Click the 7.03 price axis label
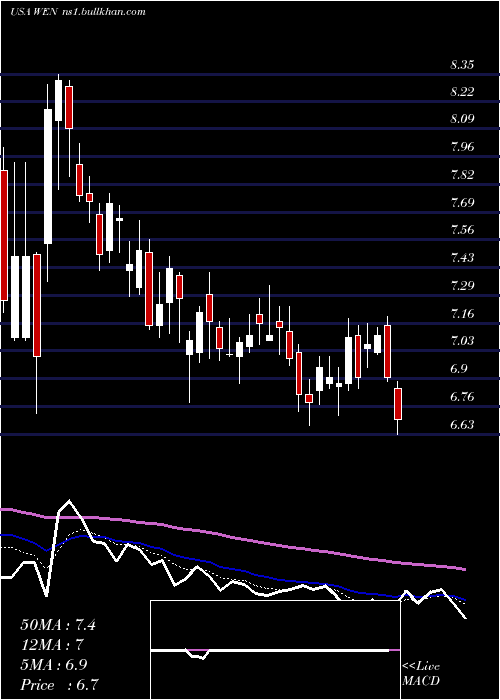The image size is (500, 700). tap(462, 342)
